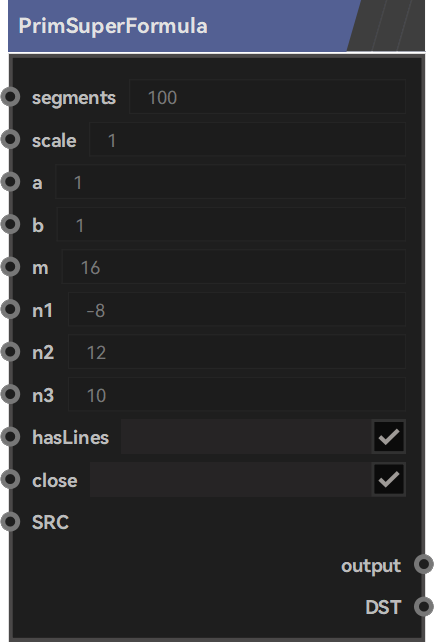Screen dimensions: 434x642
Task: Click the segments field showing 100
Action: tap(267, 97)
